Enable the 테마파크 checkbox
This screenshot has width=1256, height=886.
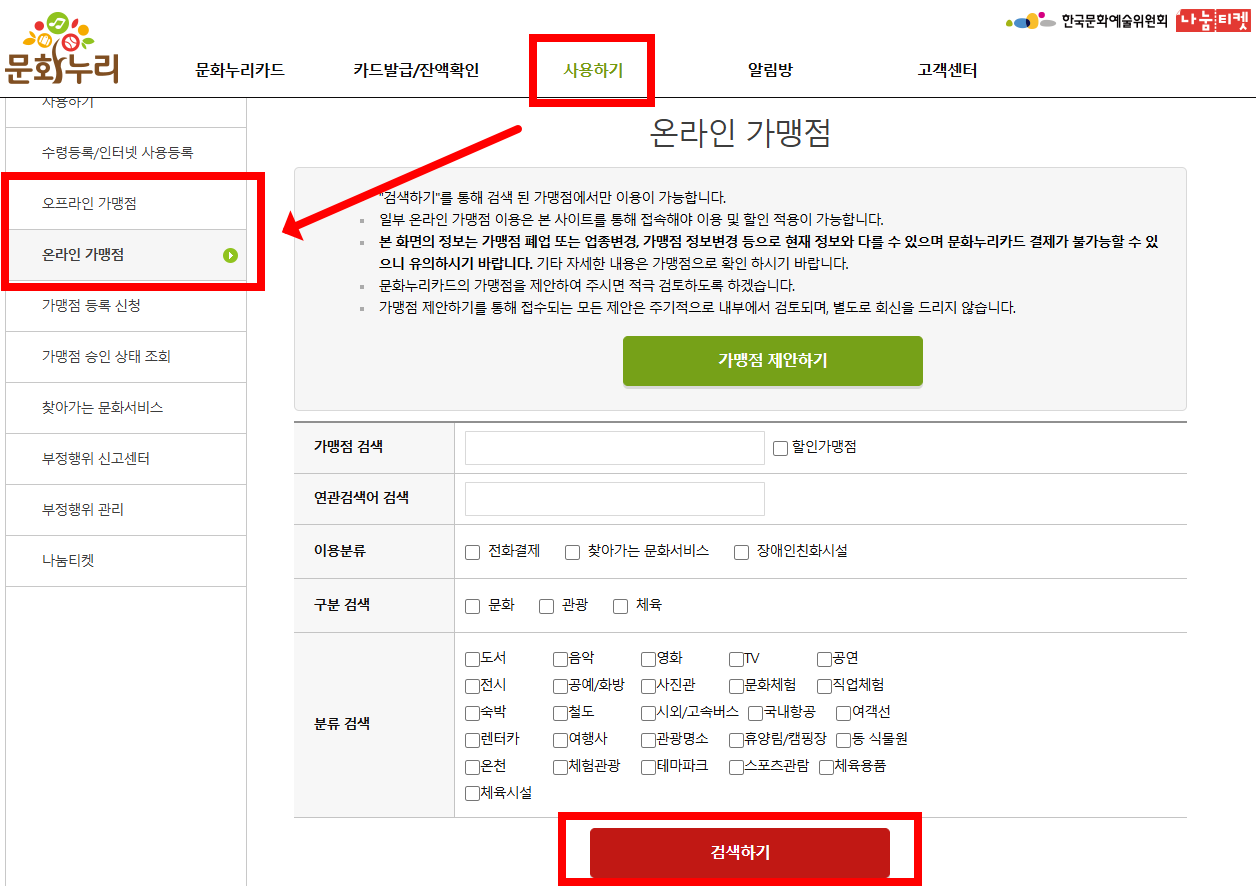[646, 766]
